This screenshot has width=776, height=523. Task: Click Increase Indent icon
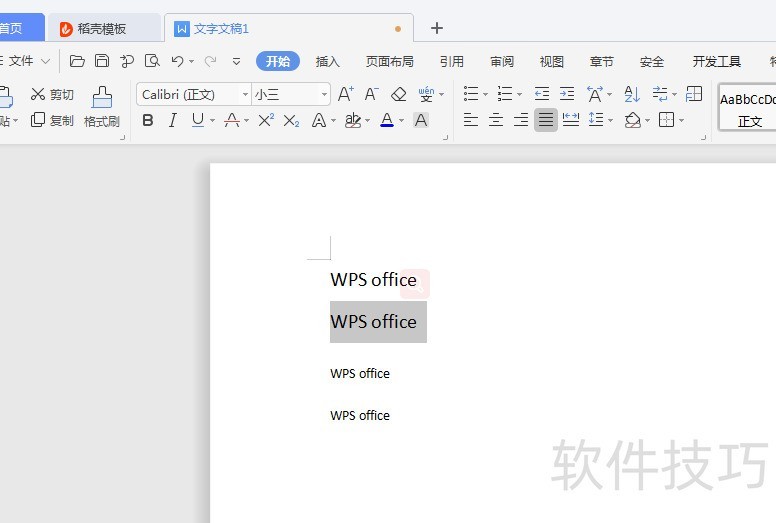point(567,94)
